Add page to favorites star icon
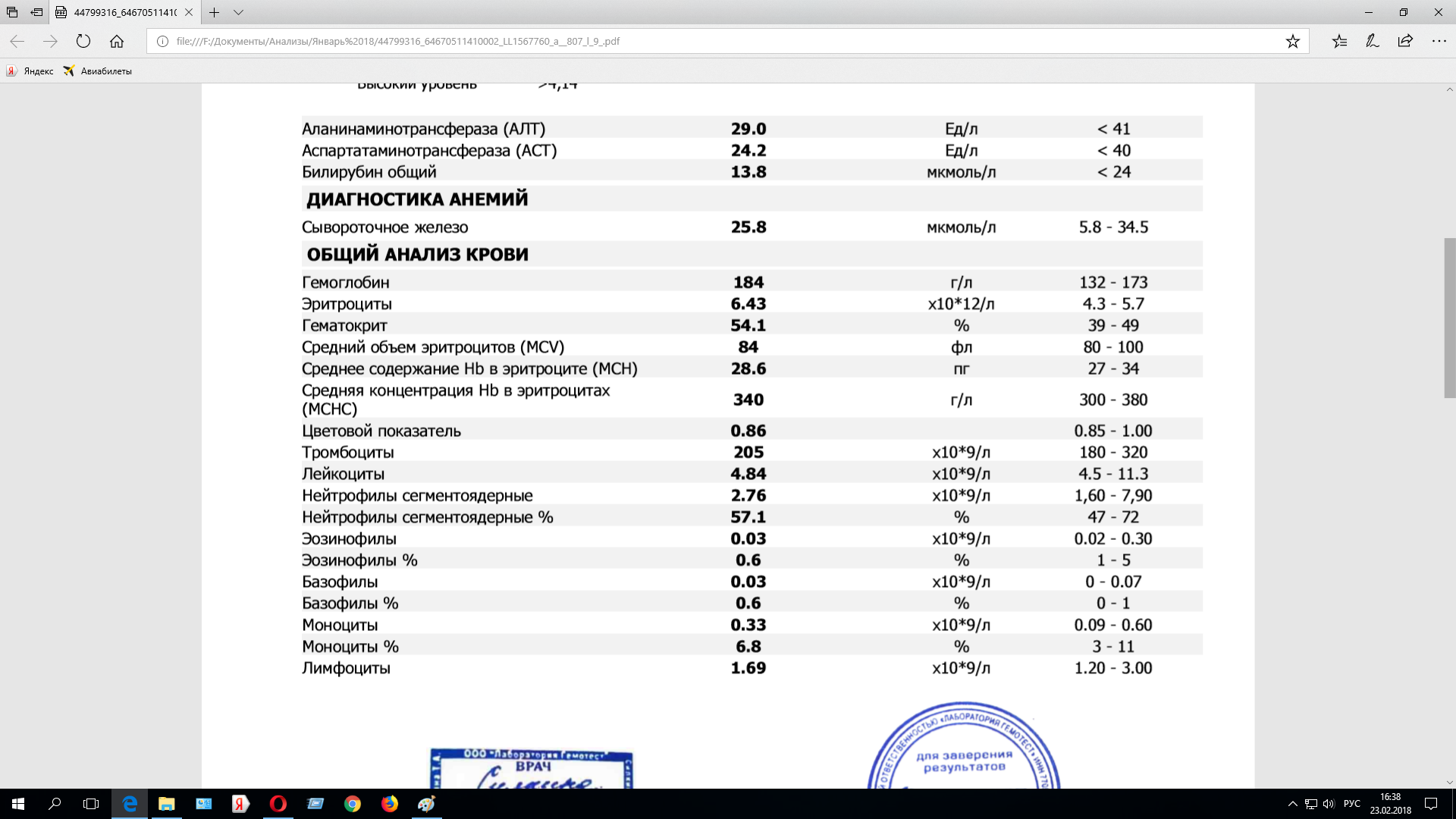The width and height of the screenshot is (1456, 819). tap(1293, 42)
